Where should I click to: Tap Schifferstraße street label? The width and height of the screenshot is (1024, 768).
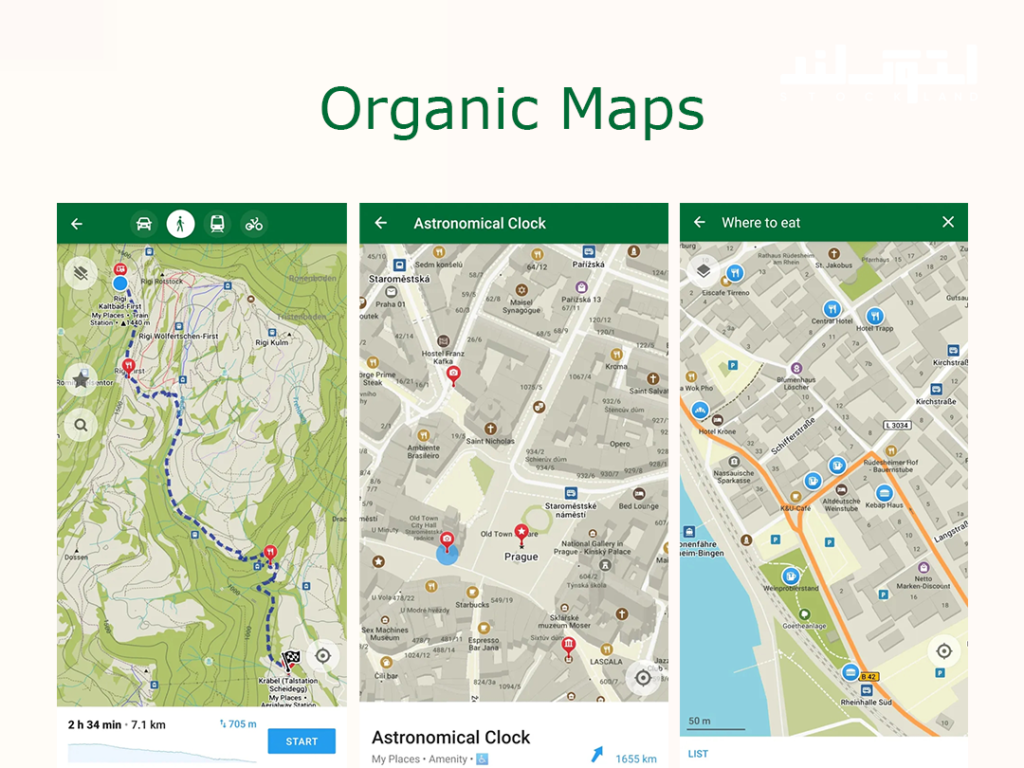coord(793,436)
